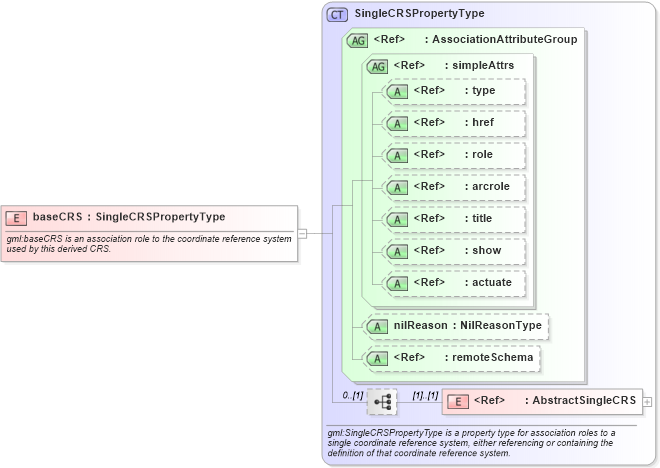Select the remoteSchema reference text
The width and height of the screenshot is (660, 468).
(x=463, y=357)
